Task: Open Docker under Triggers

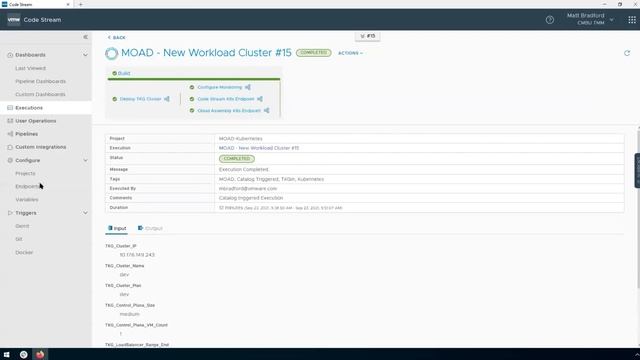Action: tap(24, 252)
